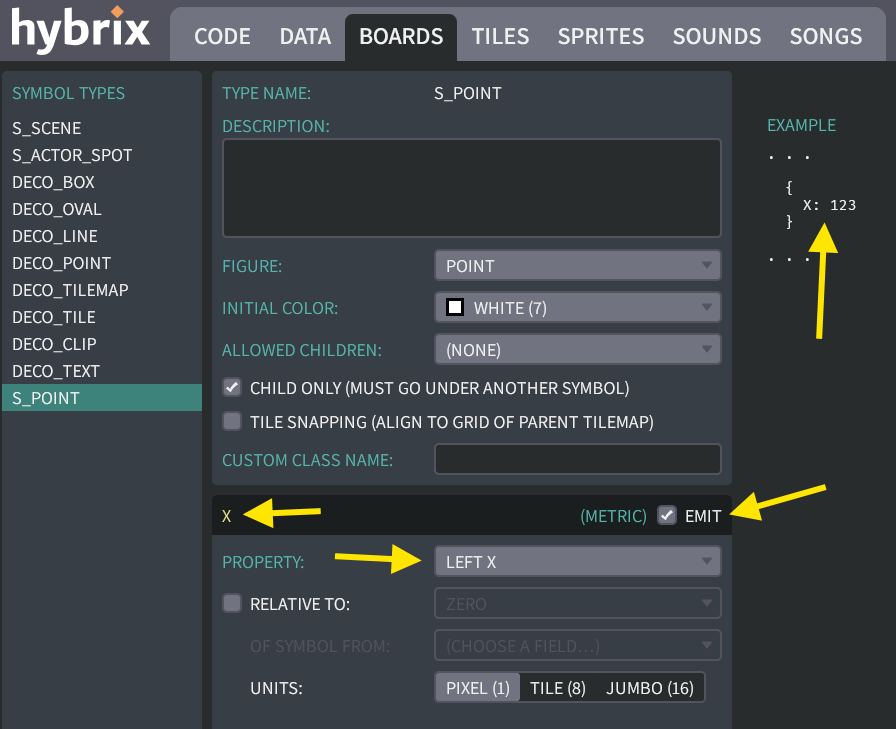
Task: Open the INITIAL COLOR dropdown
Action: click(x=577, y=308)
